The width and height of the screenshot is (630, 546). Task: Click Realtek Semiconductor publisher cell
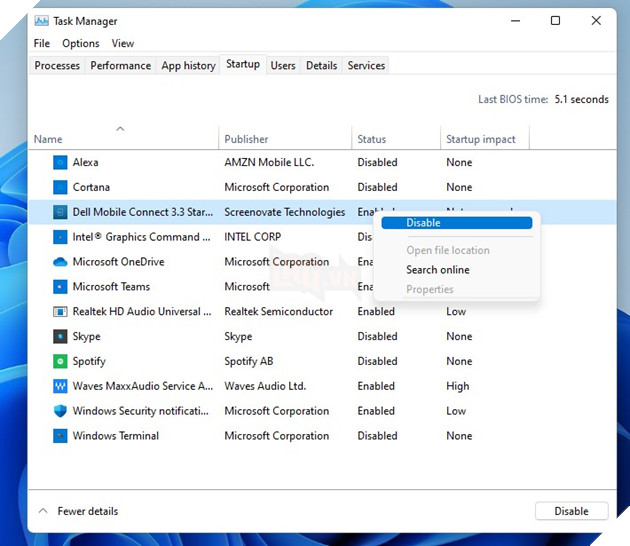tap(278, 312)
